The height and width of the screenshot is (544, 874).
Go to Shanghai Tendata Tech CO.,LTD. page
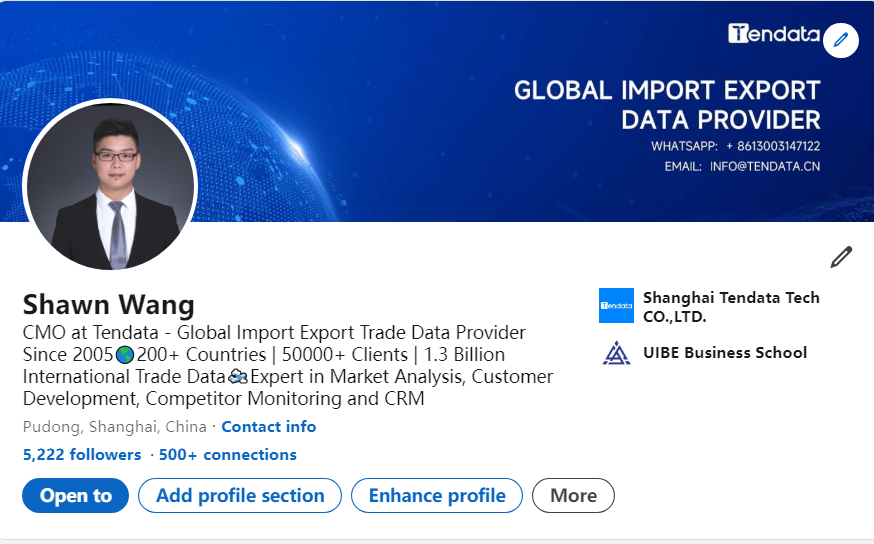tap(731, 307)
